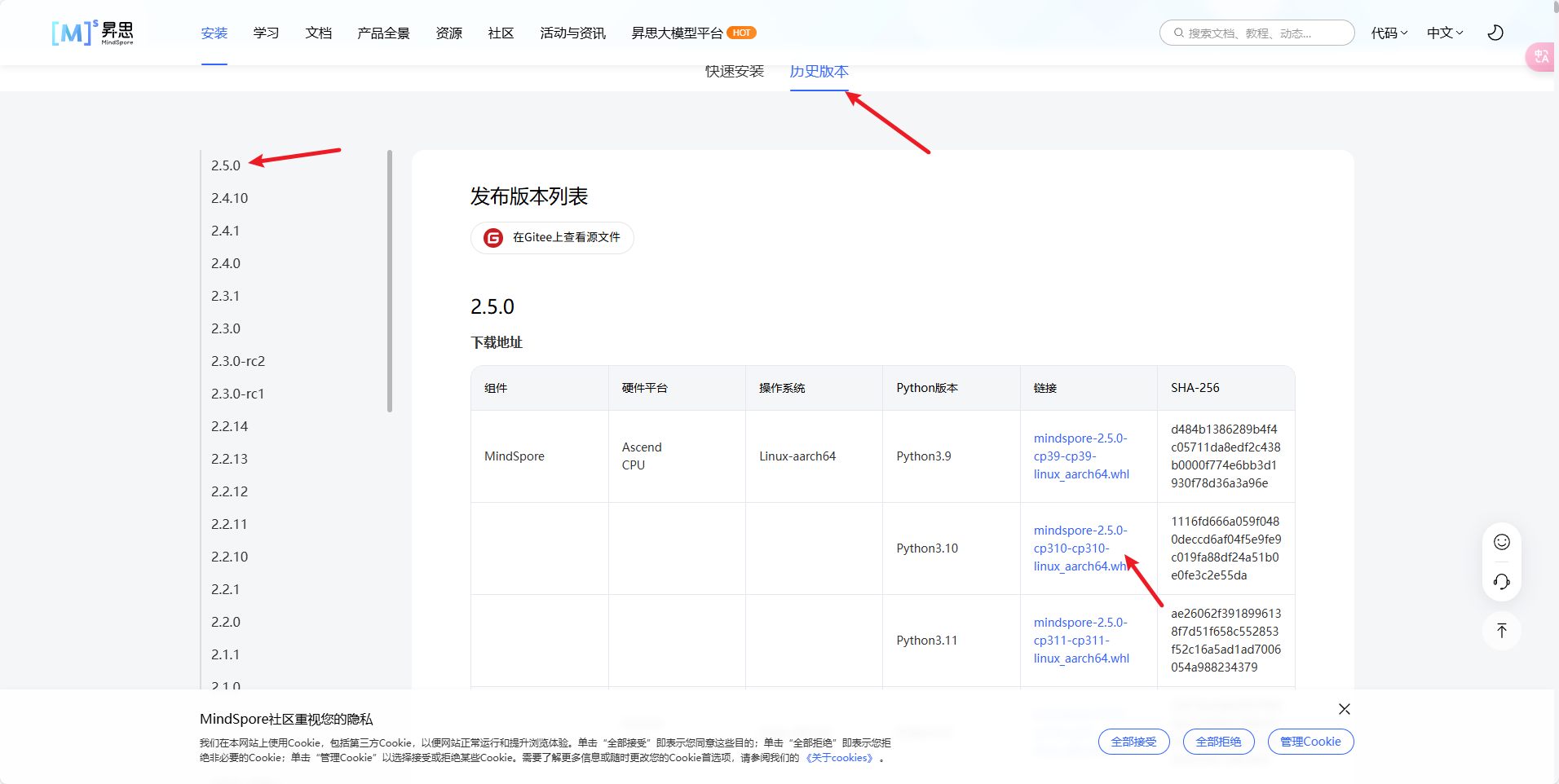Select version 2.2.10 in sidebar

pos(230,557)
